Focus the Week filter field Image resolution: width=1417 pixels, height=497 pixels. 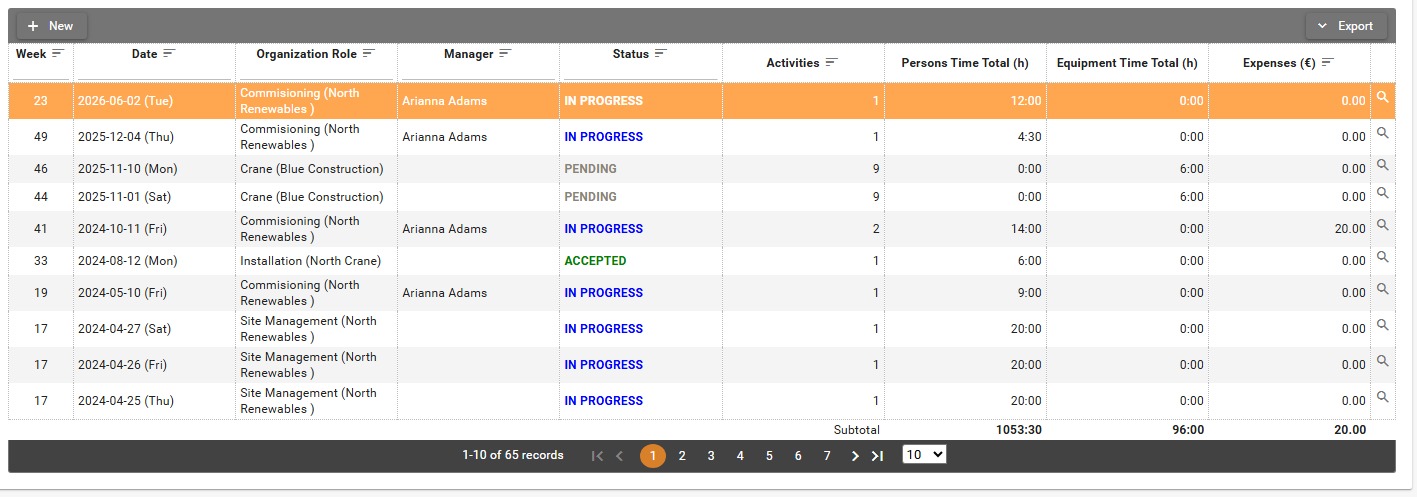tap(41, 72)
